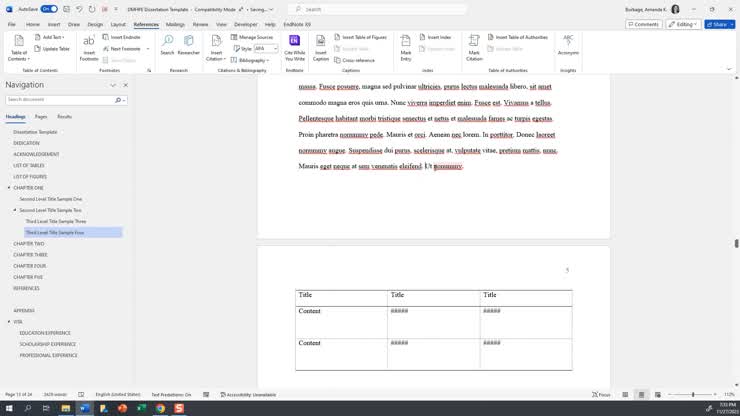Open Excel from the taskbar
The image size is (740, 416).
(141, 408)
